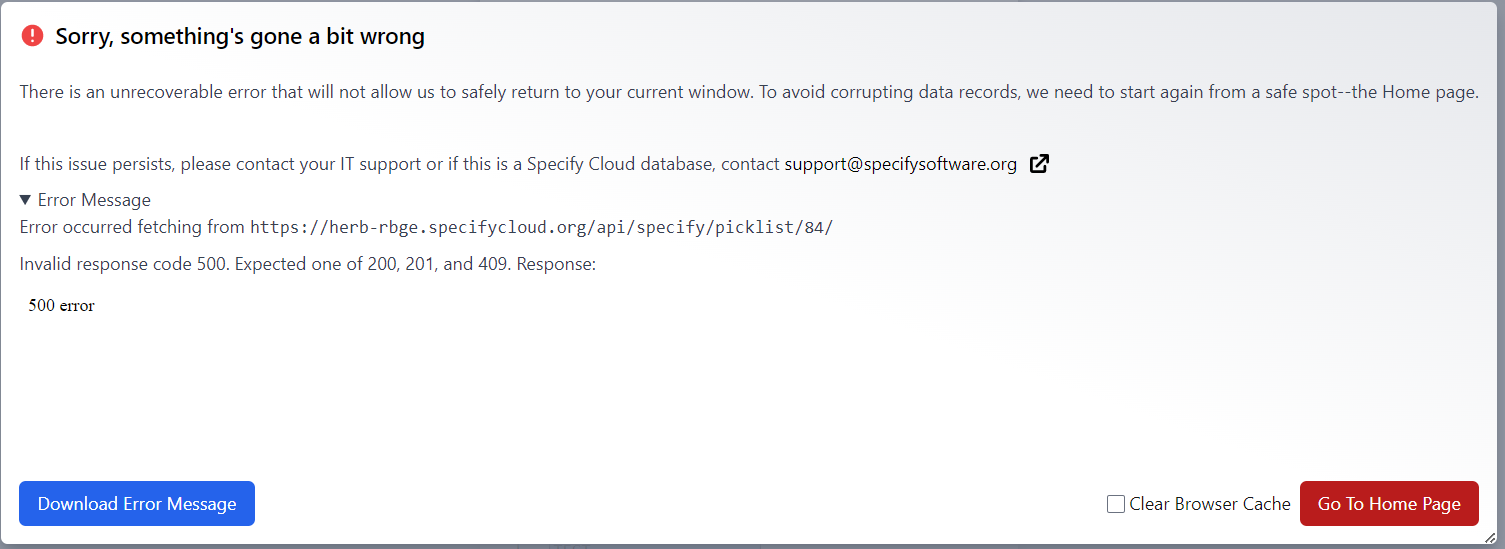The height and width of the screenshot is (549, 1505).
Task: Collapse the Error Message disclosure triangle
Action: [x=26, y=200]
